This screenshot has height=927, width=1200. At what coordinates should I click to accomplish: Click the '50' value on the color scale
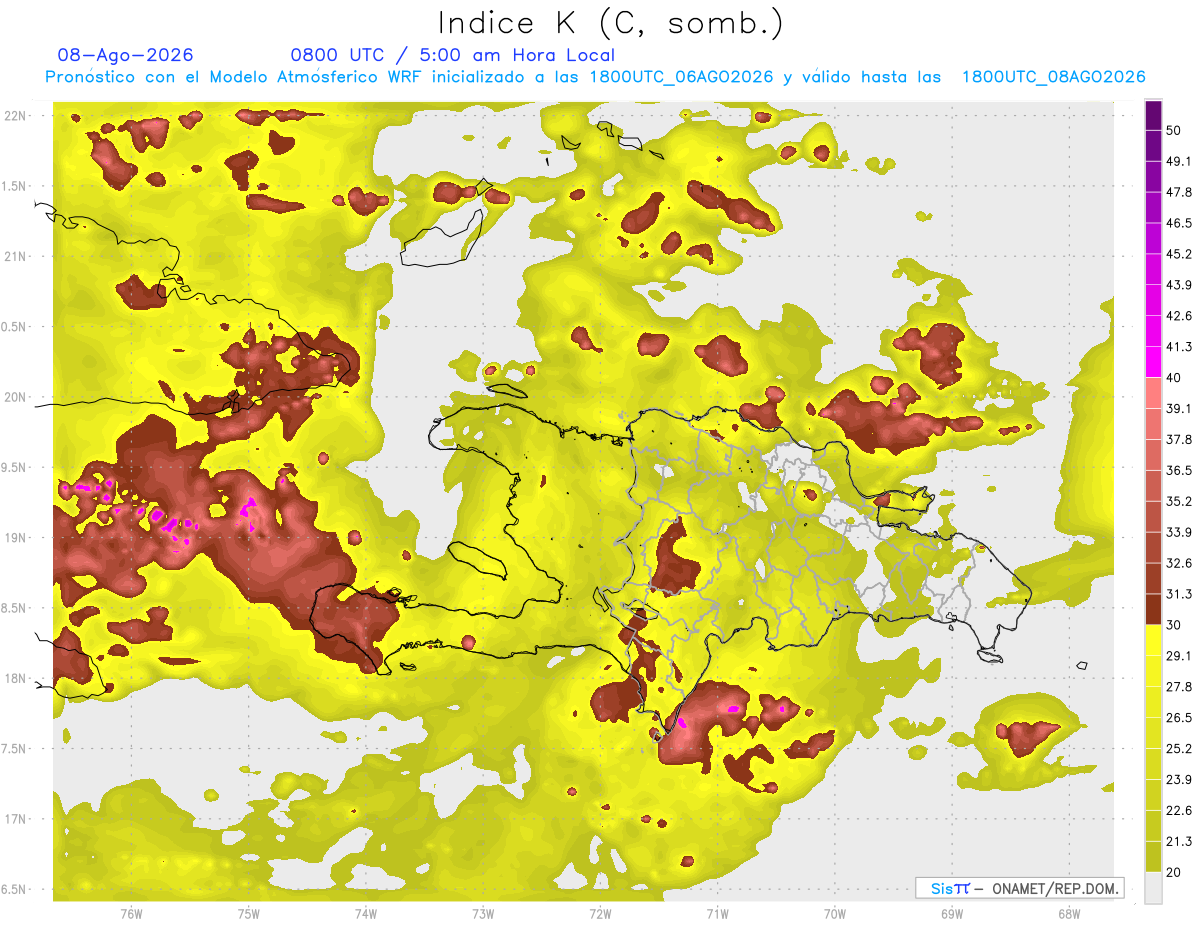click(1175, 131)
